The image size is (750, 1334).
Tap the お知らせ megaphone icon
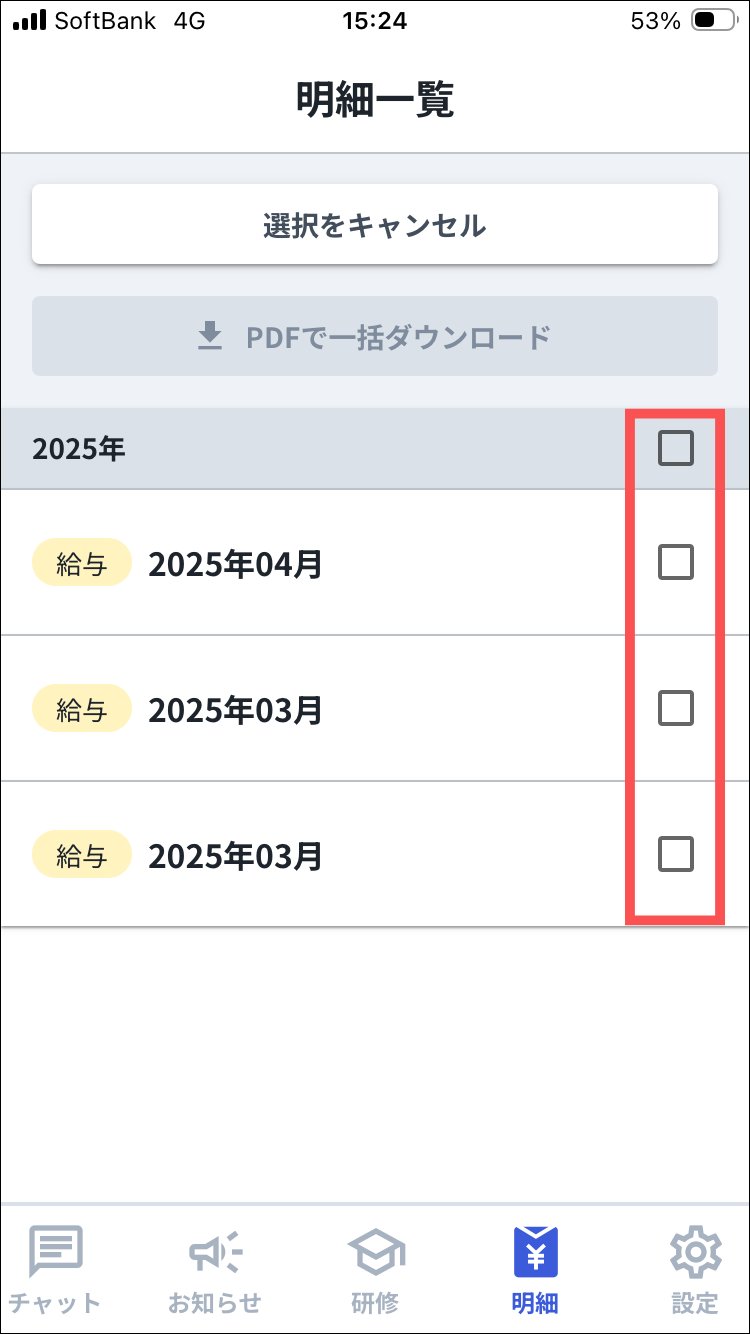coord(215,1250)
